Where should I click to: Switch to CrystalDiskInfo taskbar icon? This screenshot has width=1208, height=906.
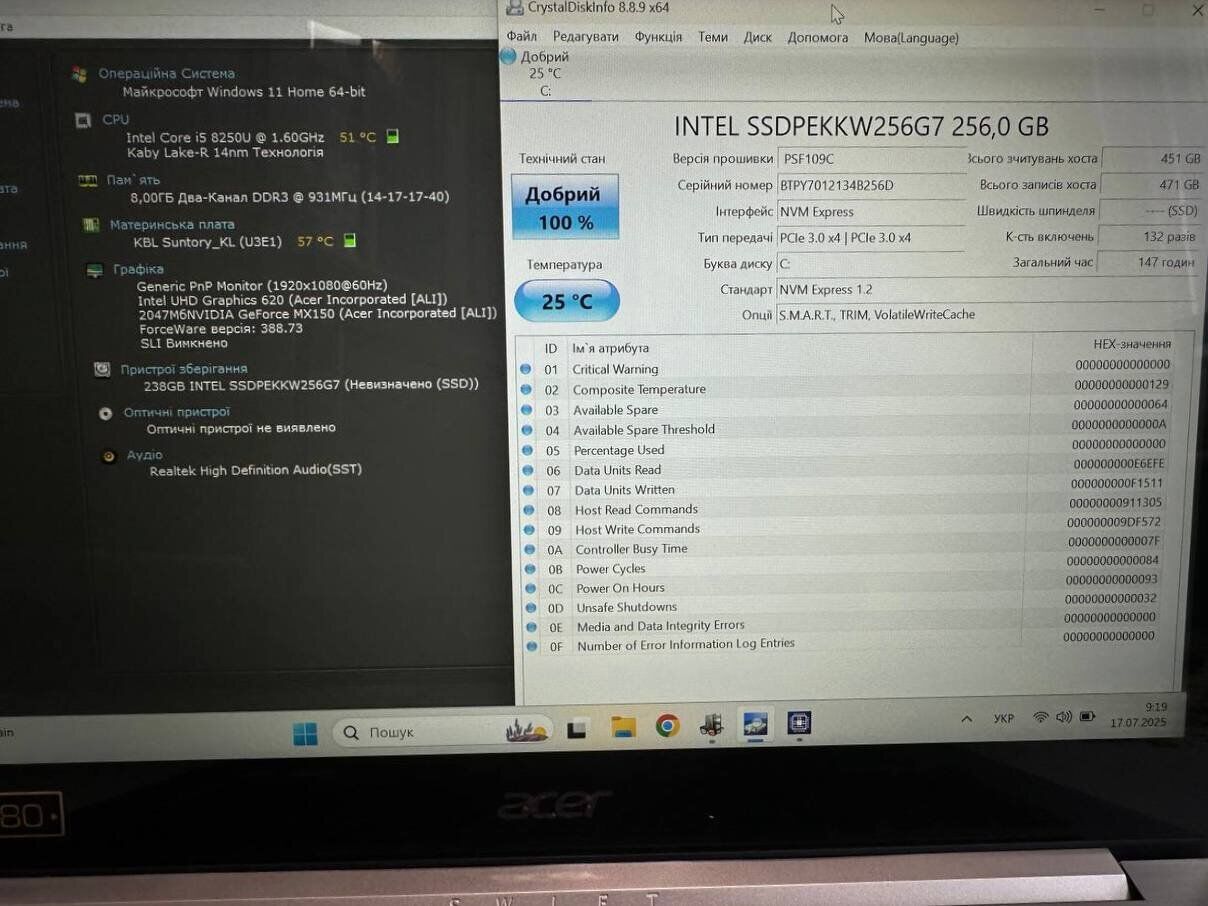click(755, 724)
